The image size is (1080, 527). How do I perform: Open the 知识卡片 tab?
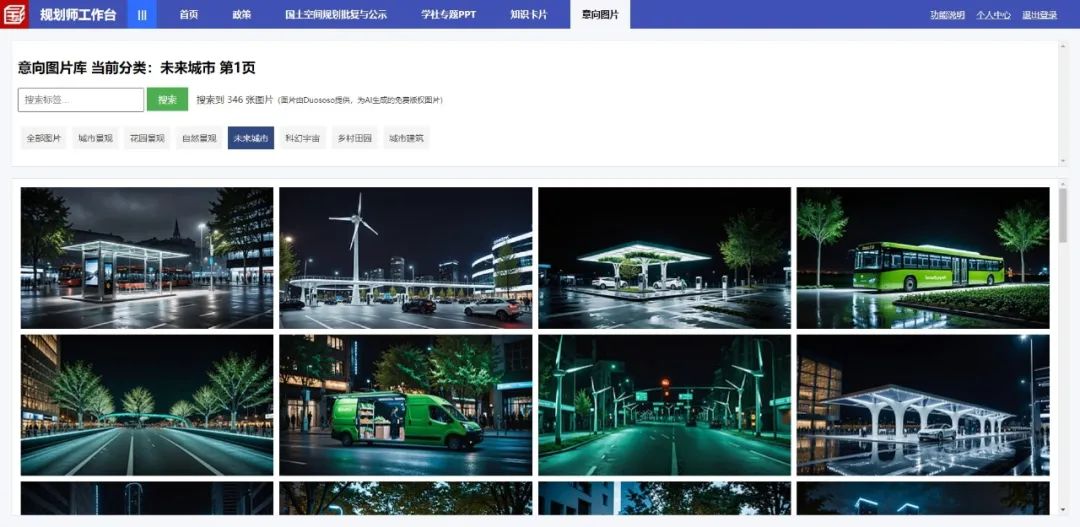coord(528,14)
